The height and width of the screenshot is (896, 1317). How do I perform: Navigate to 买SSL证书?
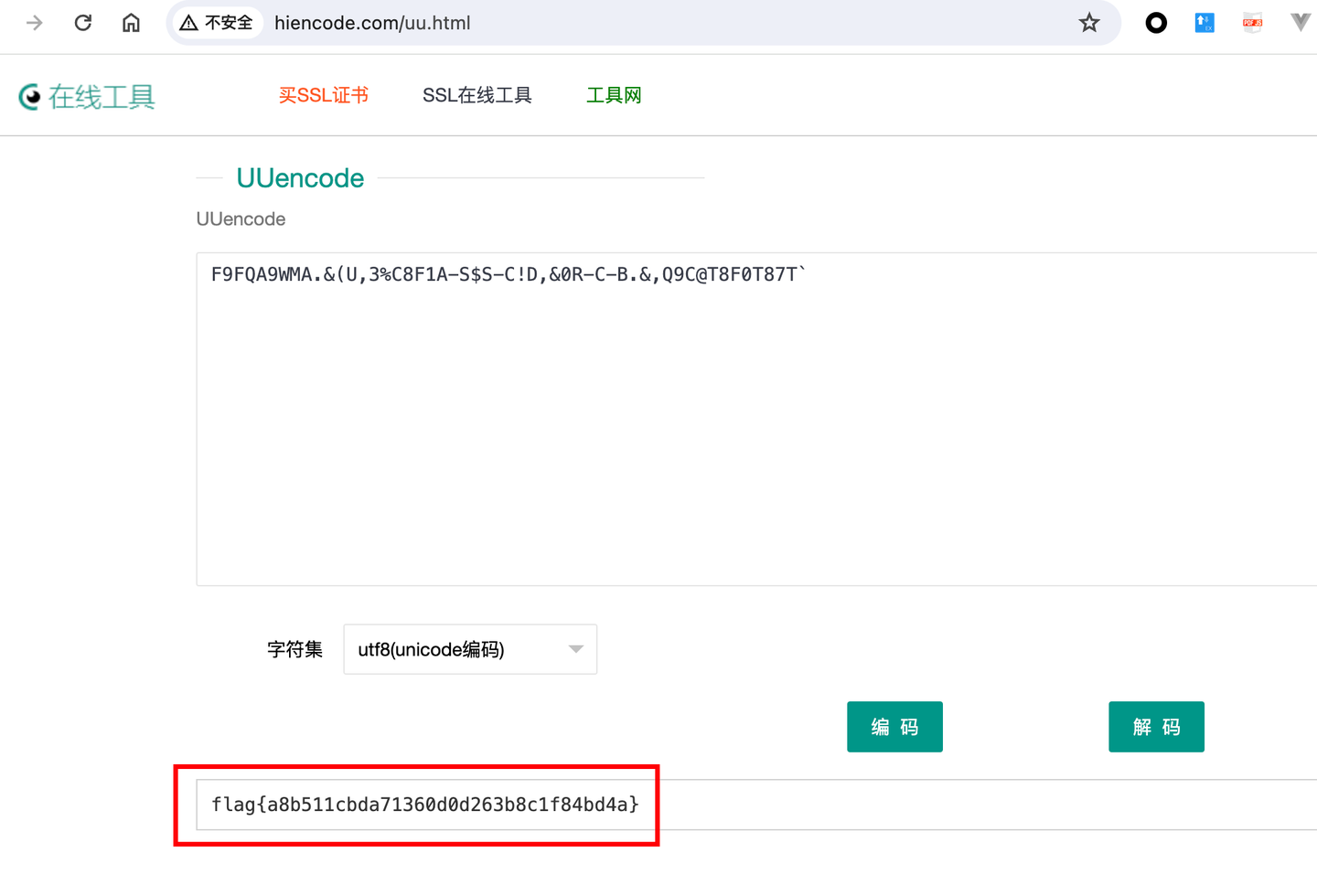[x=323, y=94]
